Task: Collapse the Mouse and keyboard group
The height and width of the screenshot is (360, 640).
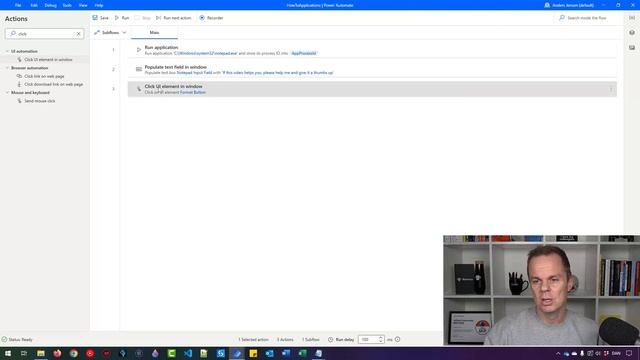Action: [x=7, y=93]
